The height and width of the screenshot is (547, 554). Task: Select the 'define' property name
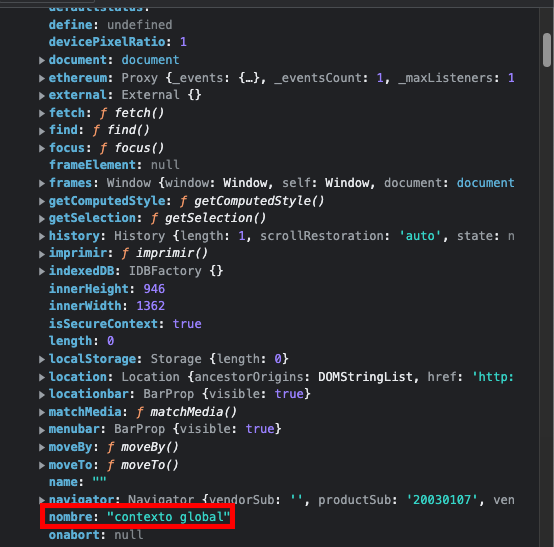pos(71,25)
